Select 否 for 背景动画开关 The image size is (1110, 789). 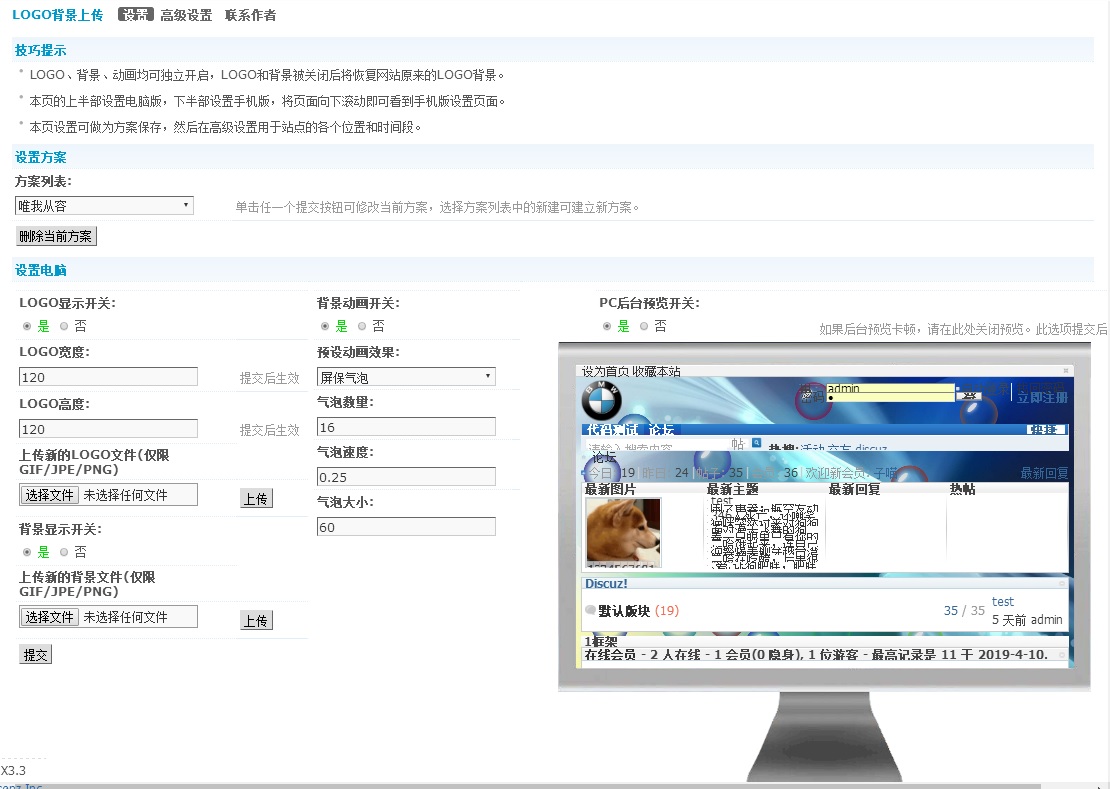click(x=362, y=326)
